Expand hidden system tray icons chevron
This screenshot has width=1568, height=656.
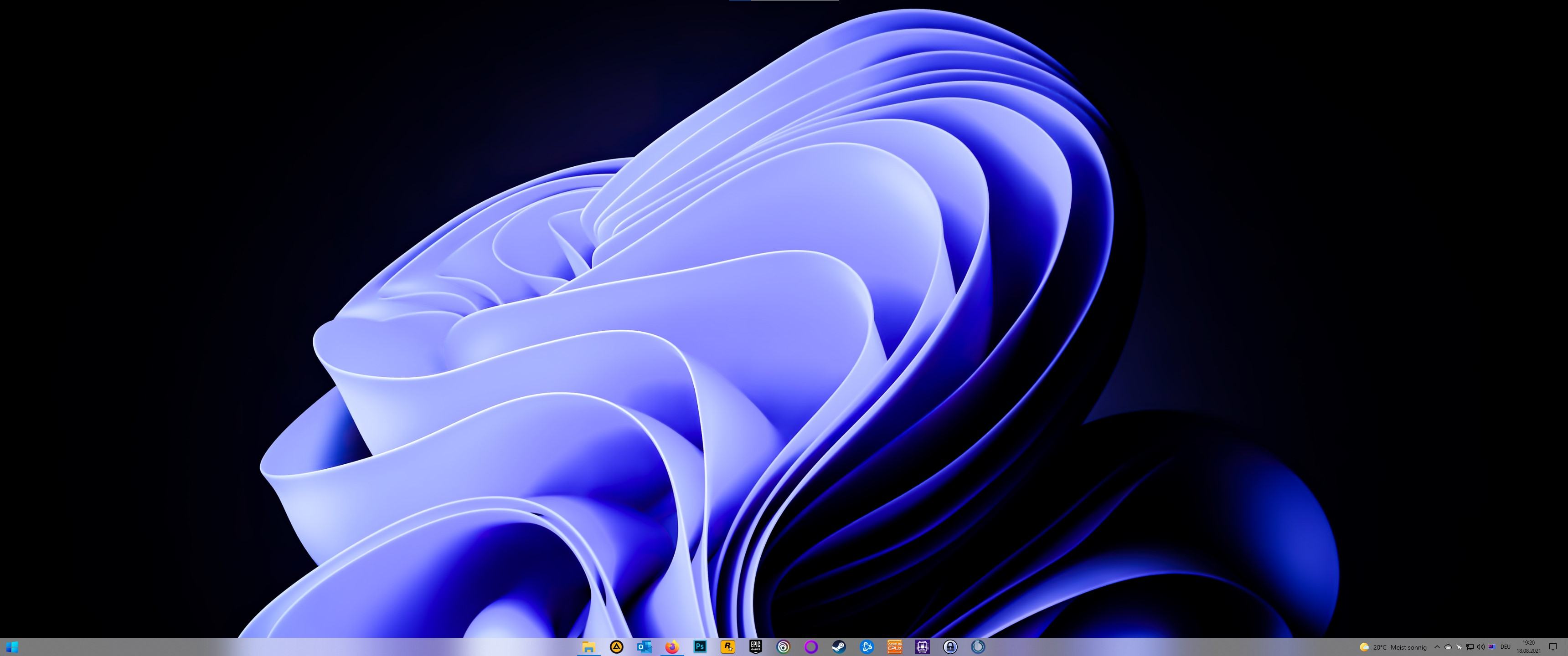click(1437, 647)
